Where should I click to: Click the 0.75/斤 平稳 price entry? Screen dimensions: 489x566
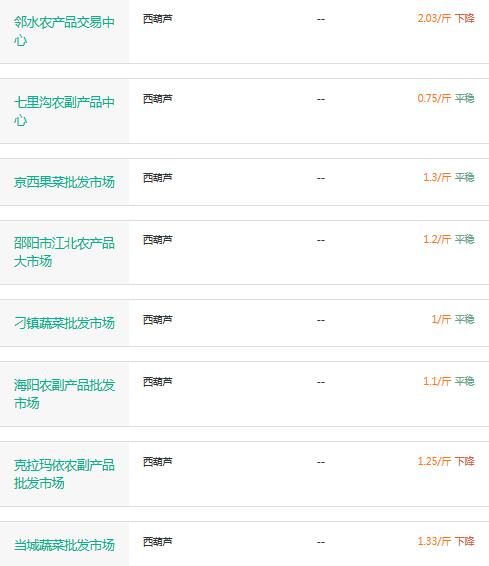(x=446, y=98)
